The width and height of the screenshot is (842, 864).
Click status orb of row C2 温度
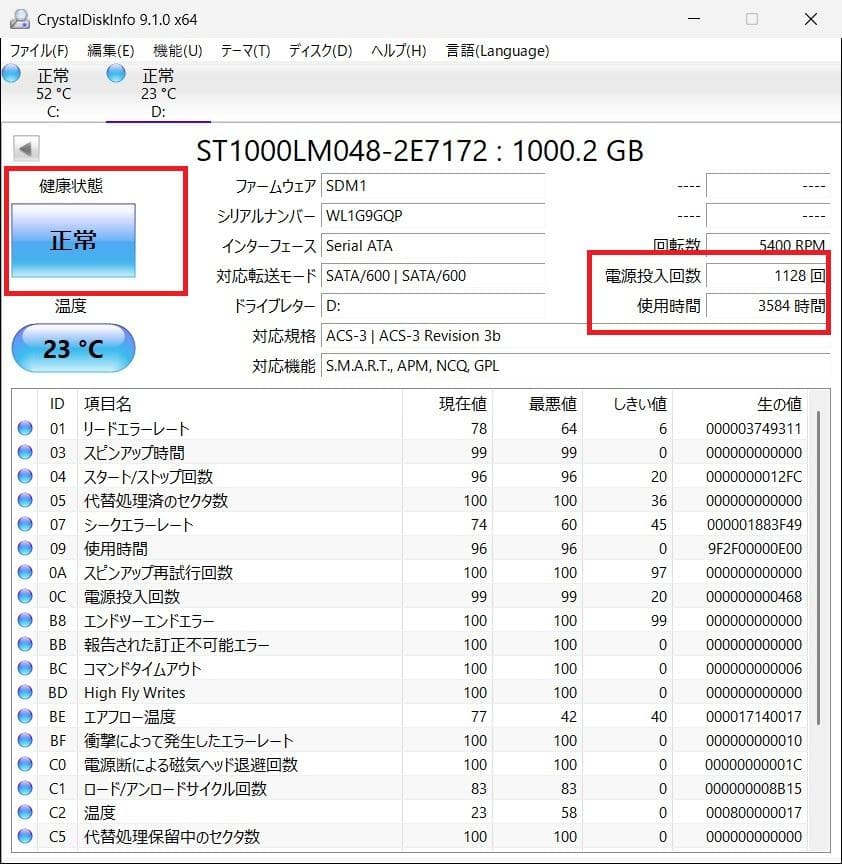click(25, 812)
